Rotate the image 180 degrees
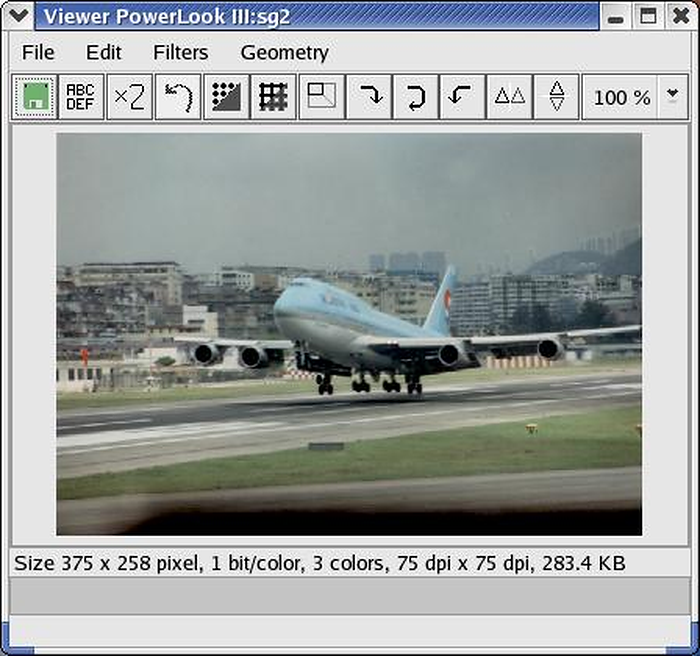 pyautogui.click(x=416, y=97)
